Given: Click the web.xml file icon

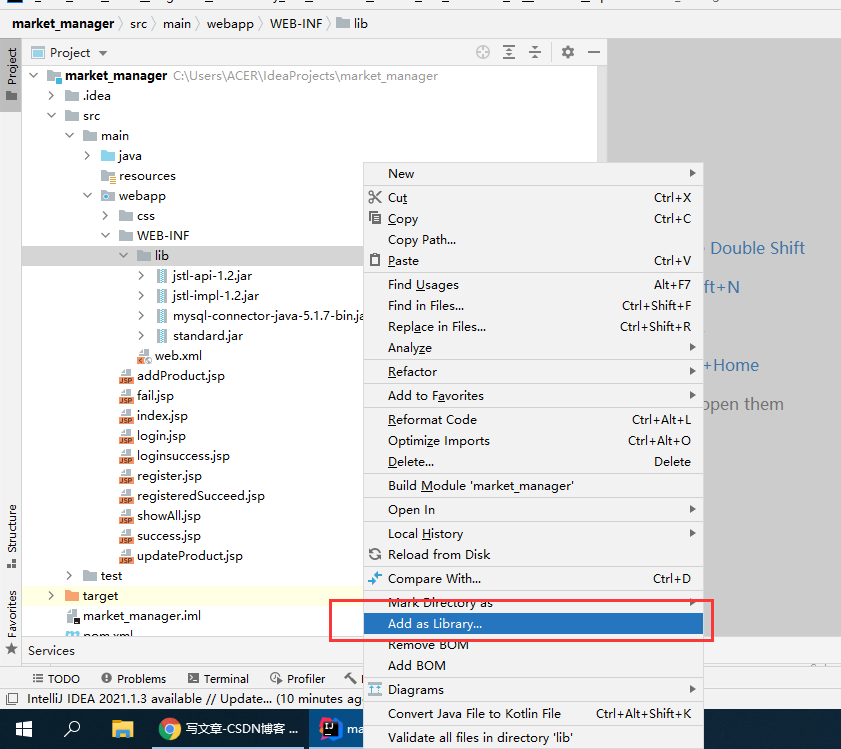Looking at the screenshot, I should (x=144, y=356).
